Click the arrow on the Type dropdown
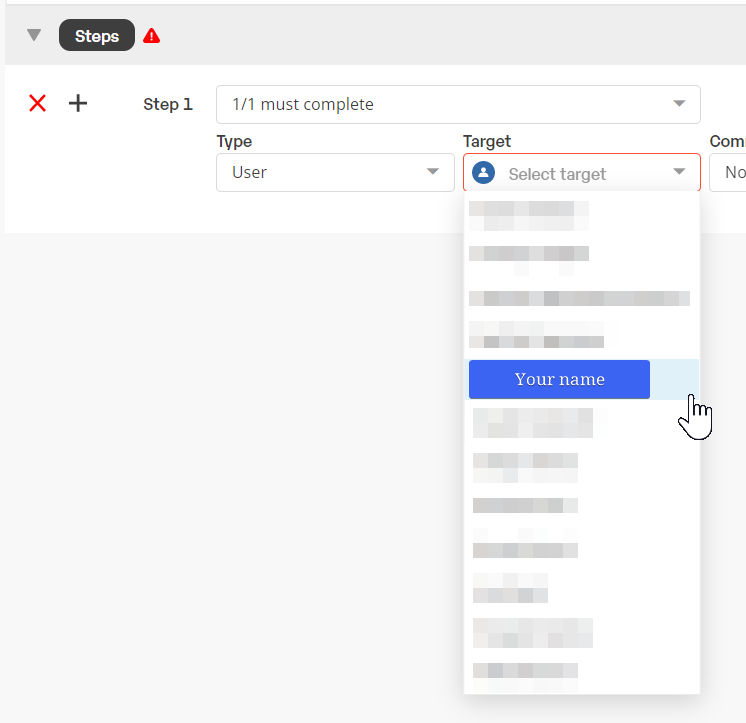 coord(433,172)
